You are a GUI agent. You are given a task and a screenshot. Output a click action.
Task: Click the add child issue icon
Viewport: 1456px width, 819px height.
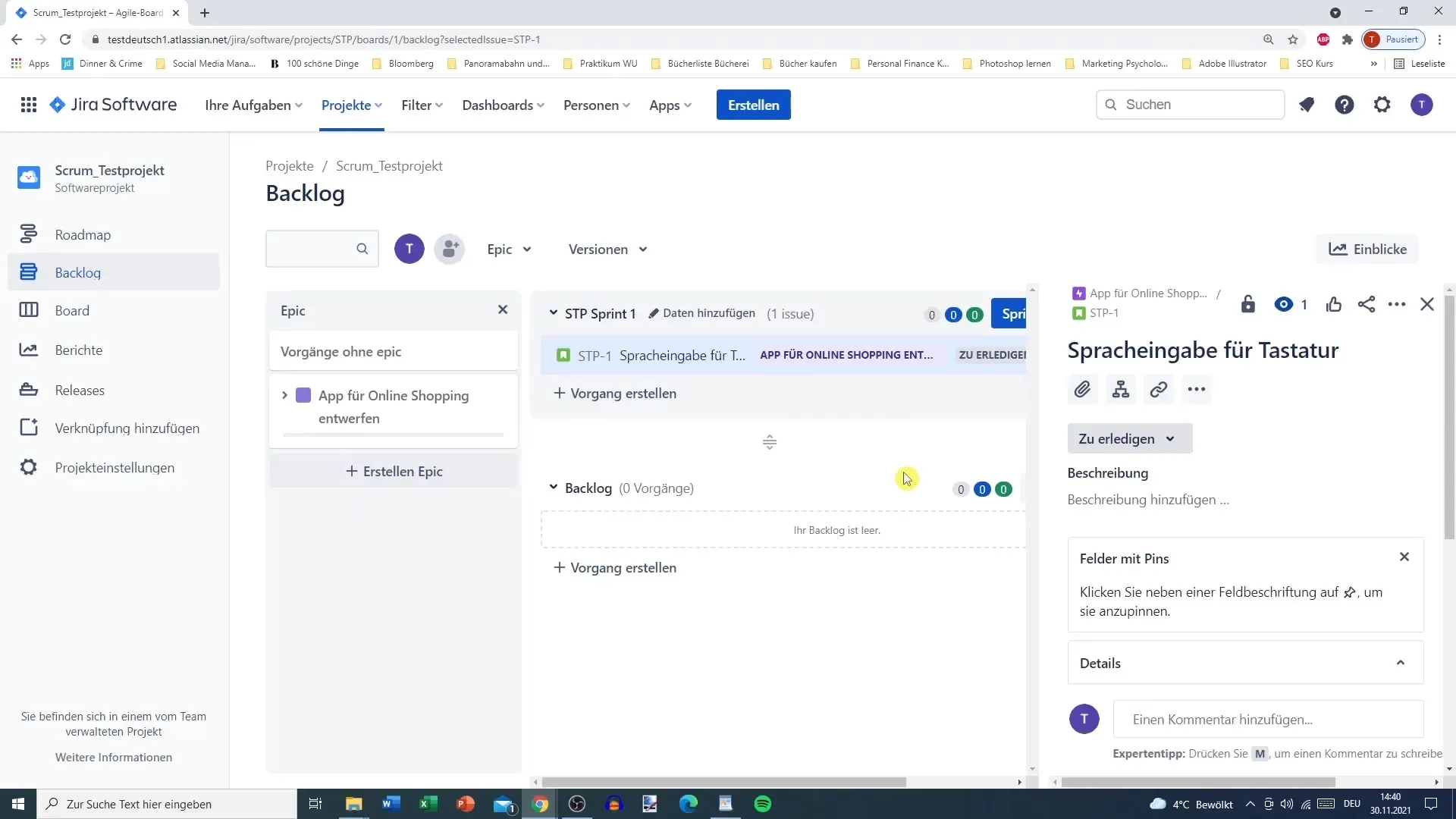pyautogui.click(x=1121, y=390)
